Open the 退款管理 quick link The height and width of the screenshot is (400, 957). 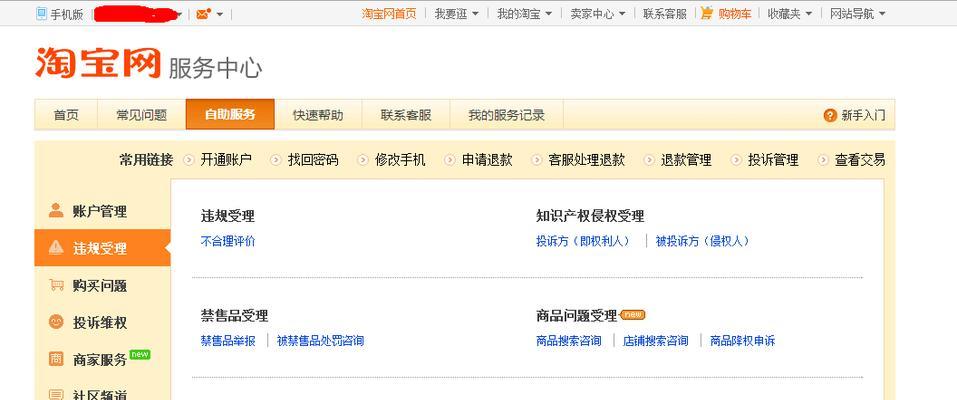(x=686, y=160)
